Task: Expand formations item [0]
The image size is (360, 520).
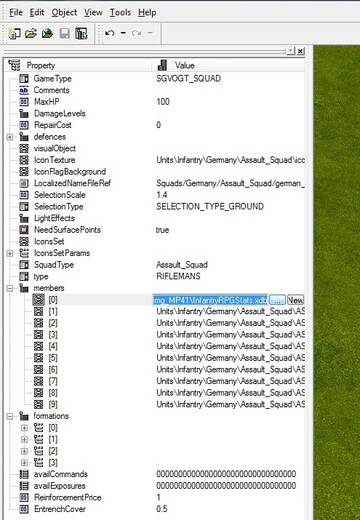Action: coord(24,428)
